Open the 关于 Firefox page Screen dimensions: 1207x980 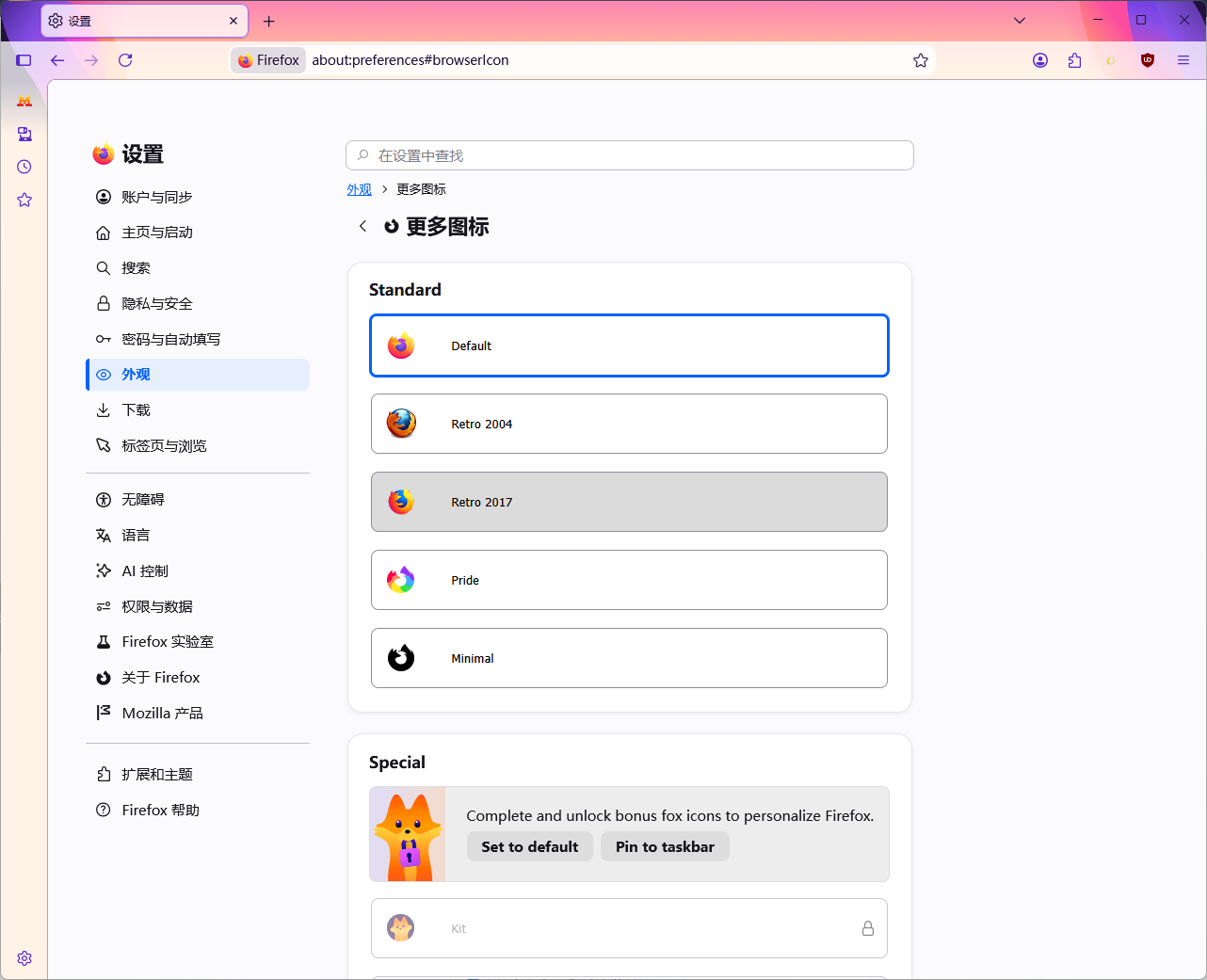coord(198,678)
